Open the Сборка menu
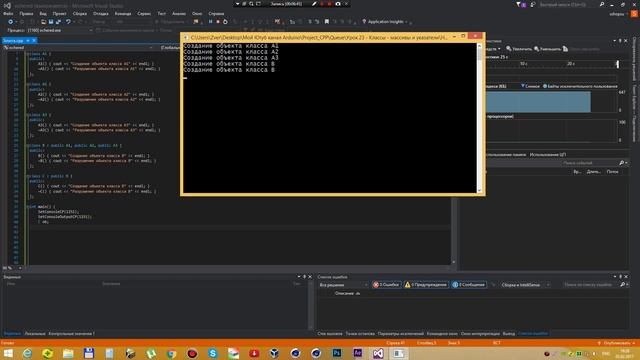 pos(80,13)
